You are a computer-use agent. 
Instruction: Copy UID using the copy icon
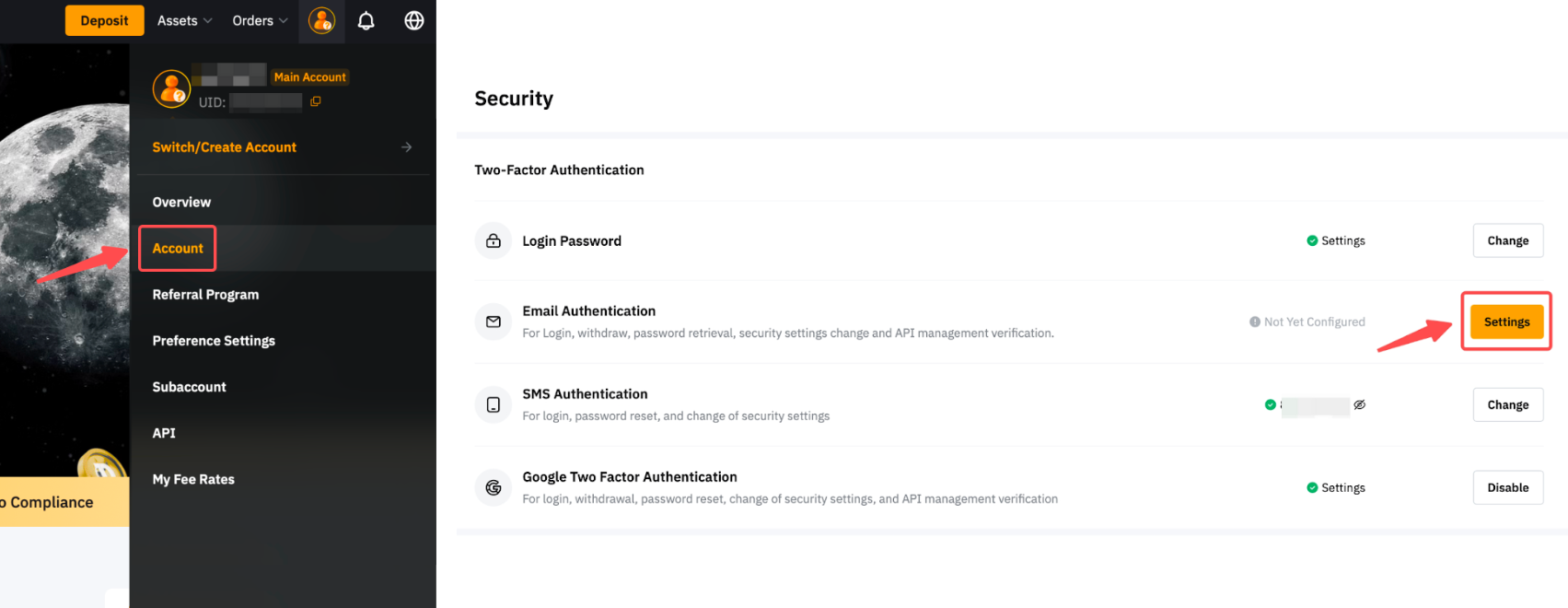click(x=316, y=101)
